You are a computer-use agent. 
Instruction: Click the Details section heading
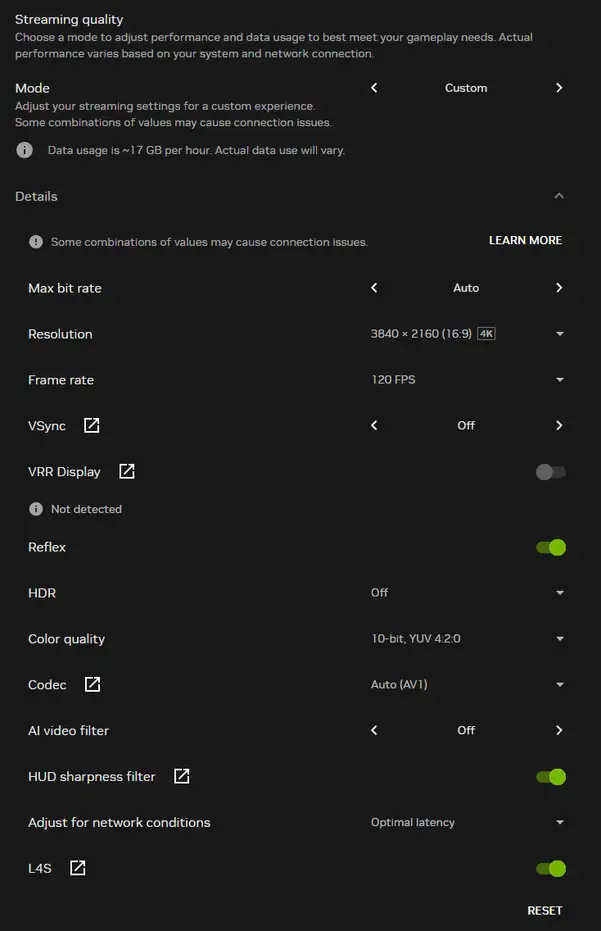pos(36,197)
